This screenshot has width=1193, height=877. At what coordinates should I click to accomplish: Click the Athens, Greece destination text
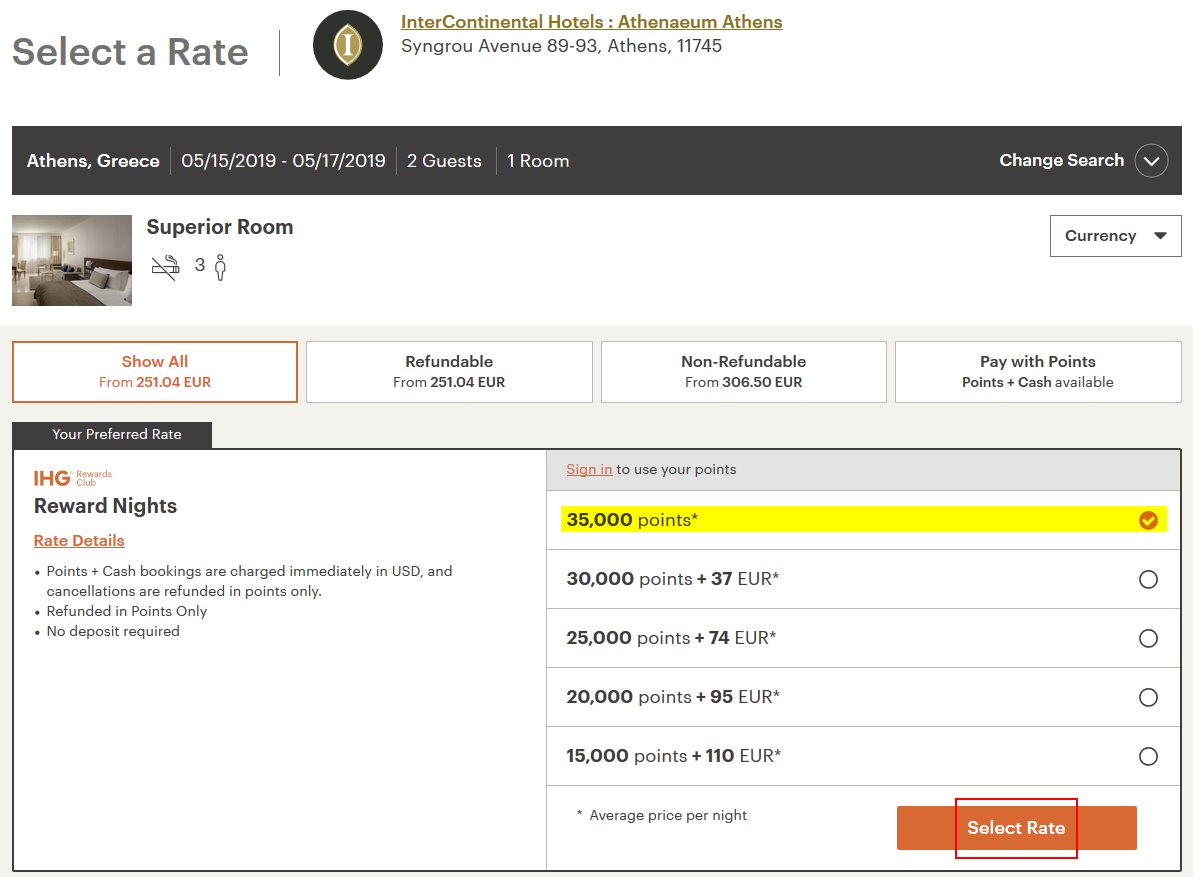click(x=93, y=161)
